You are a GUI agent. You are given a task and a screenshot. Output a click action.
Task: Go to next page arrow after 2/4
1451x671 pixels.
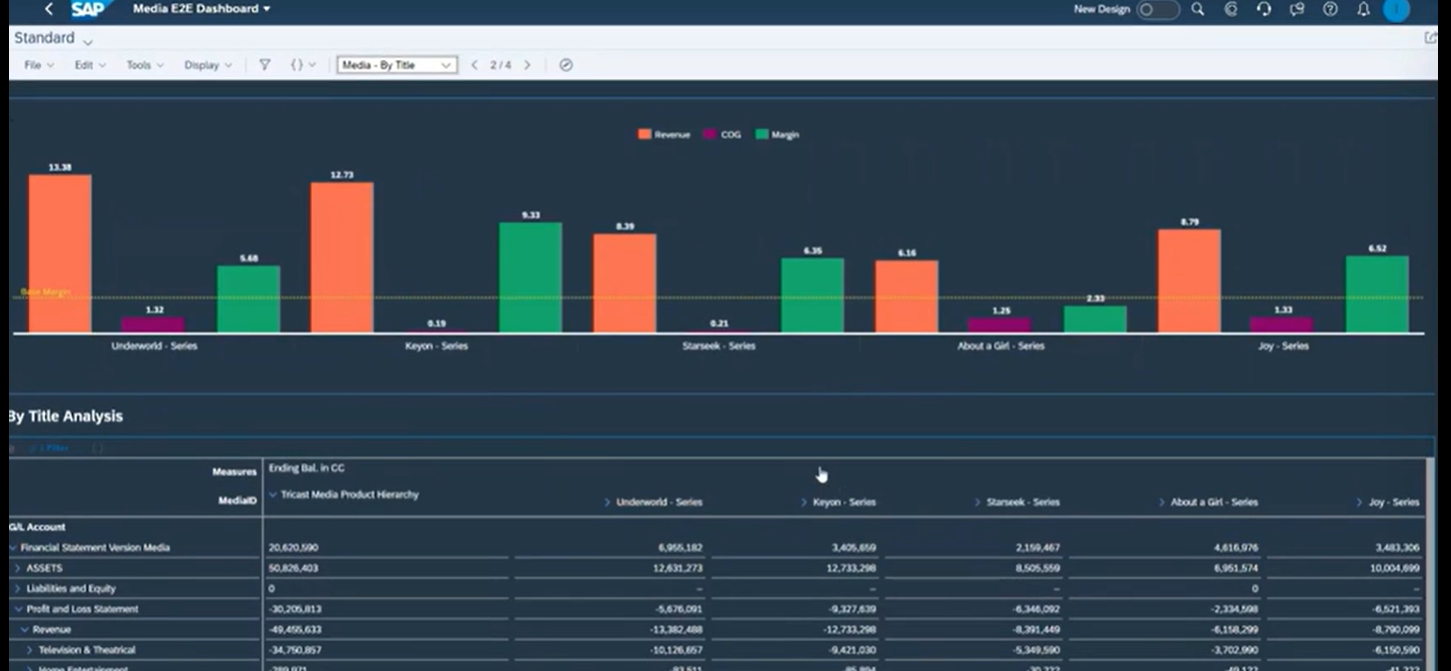coord(527,65)
